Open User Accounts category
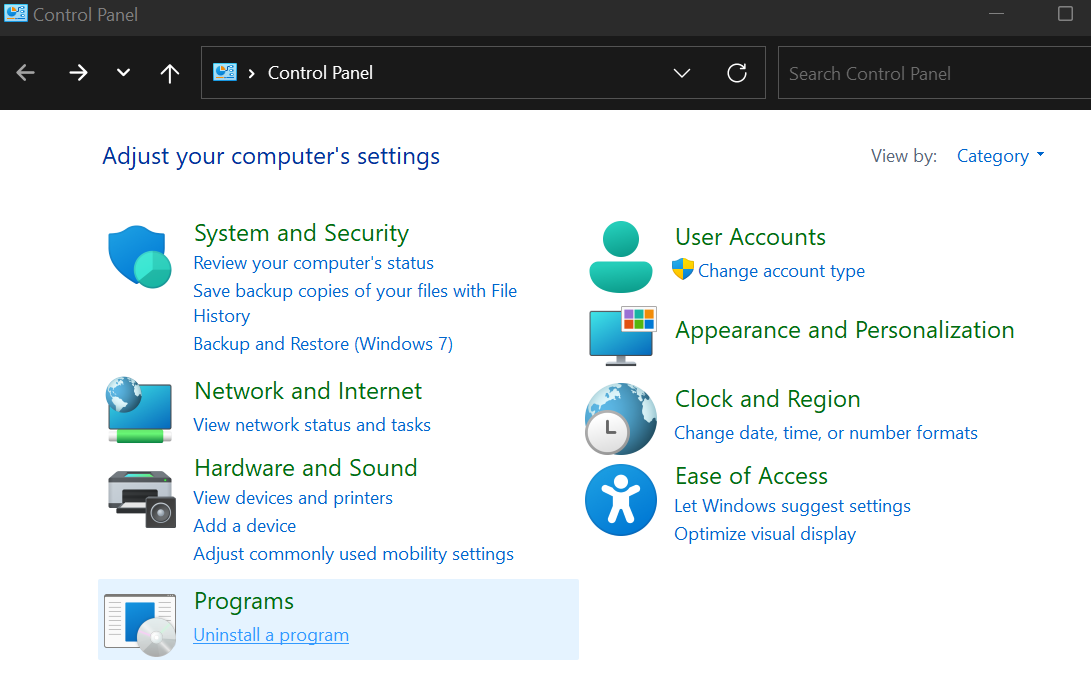The width and height of the screenshot is (1091, 681). [750, 237]
